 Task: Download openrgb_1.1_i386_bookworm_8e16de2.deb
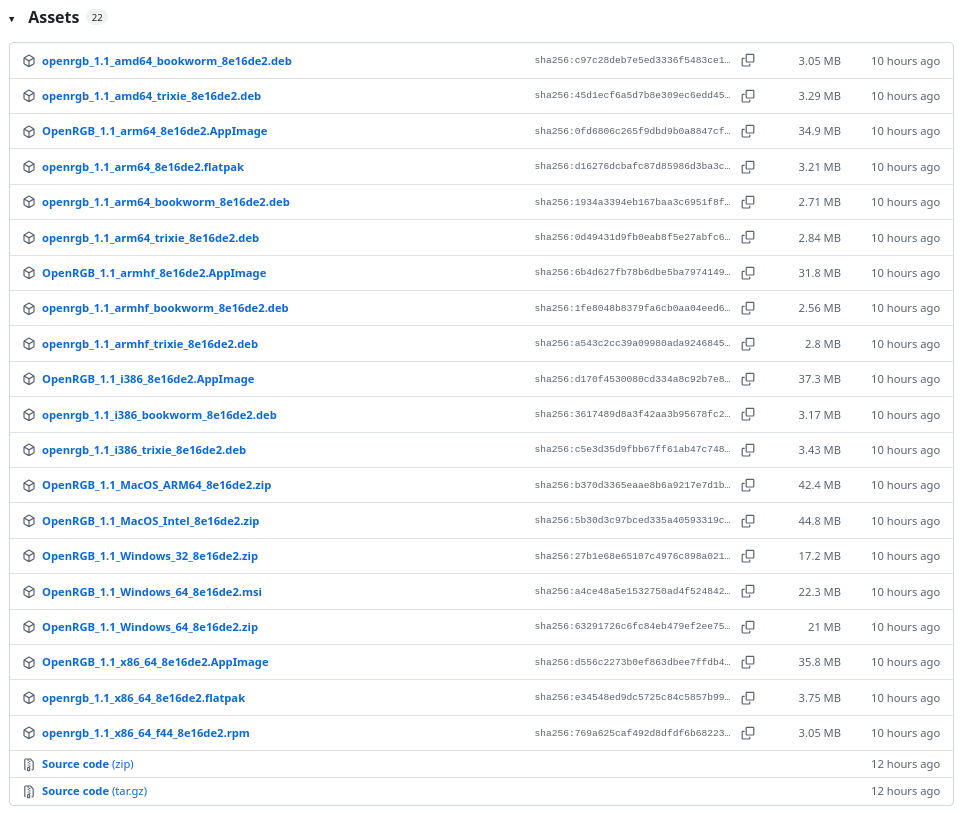click(159, 414)
